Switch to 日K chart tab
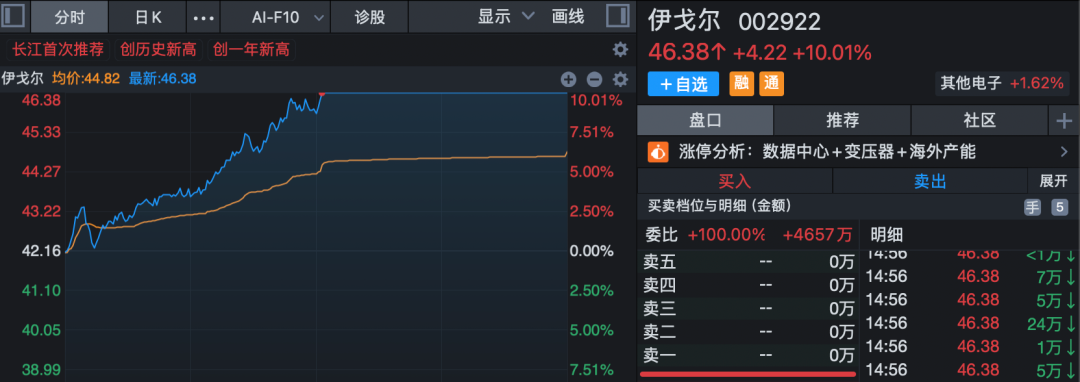 tap(147, 17)
